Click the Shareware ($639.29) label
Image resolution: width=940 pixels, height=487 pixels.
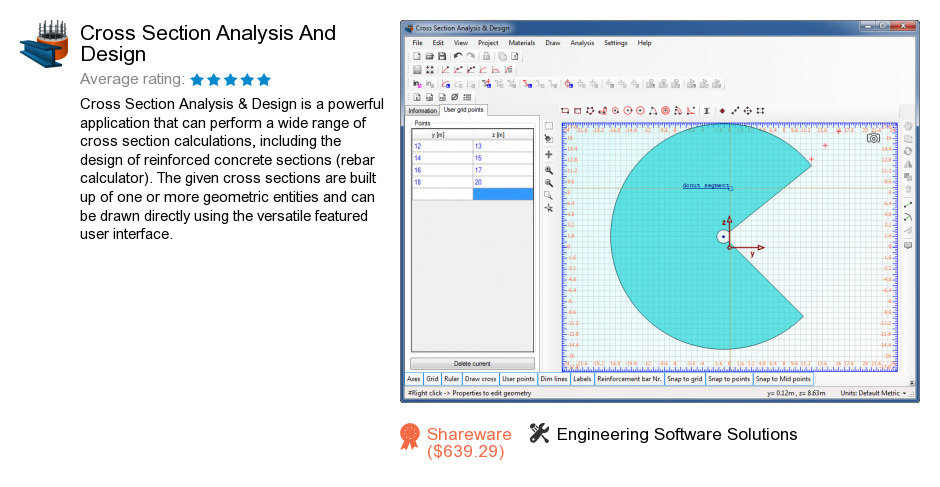(469, 442)
